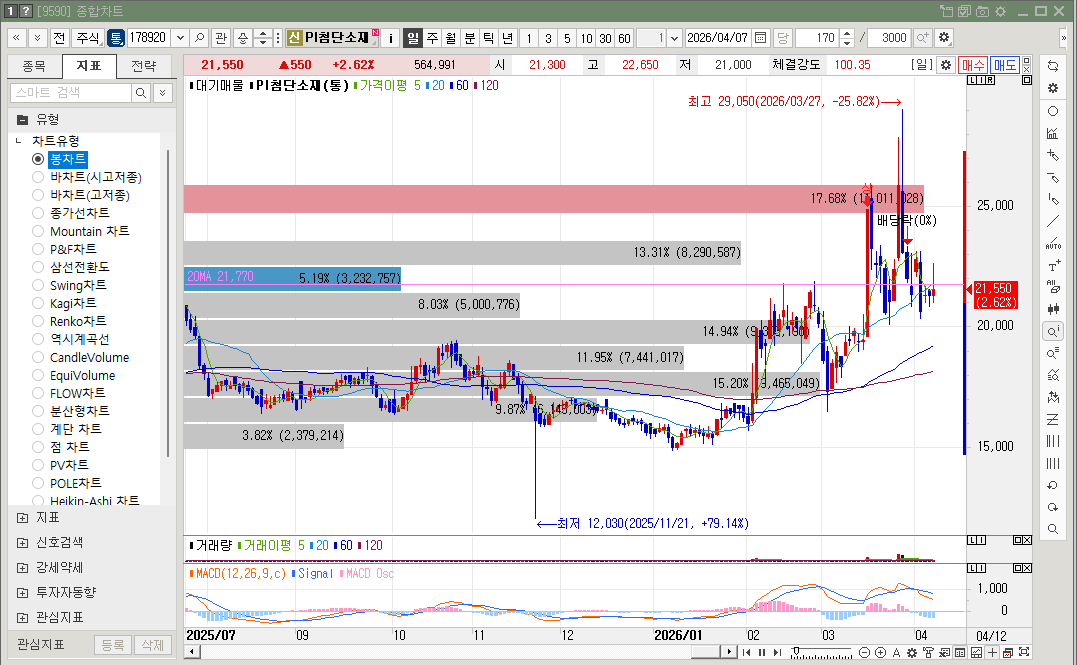Select CandleVolume radio option
Screen dimensions: 1077x665
(x=38, y=357)
